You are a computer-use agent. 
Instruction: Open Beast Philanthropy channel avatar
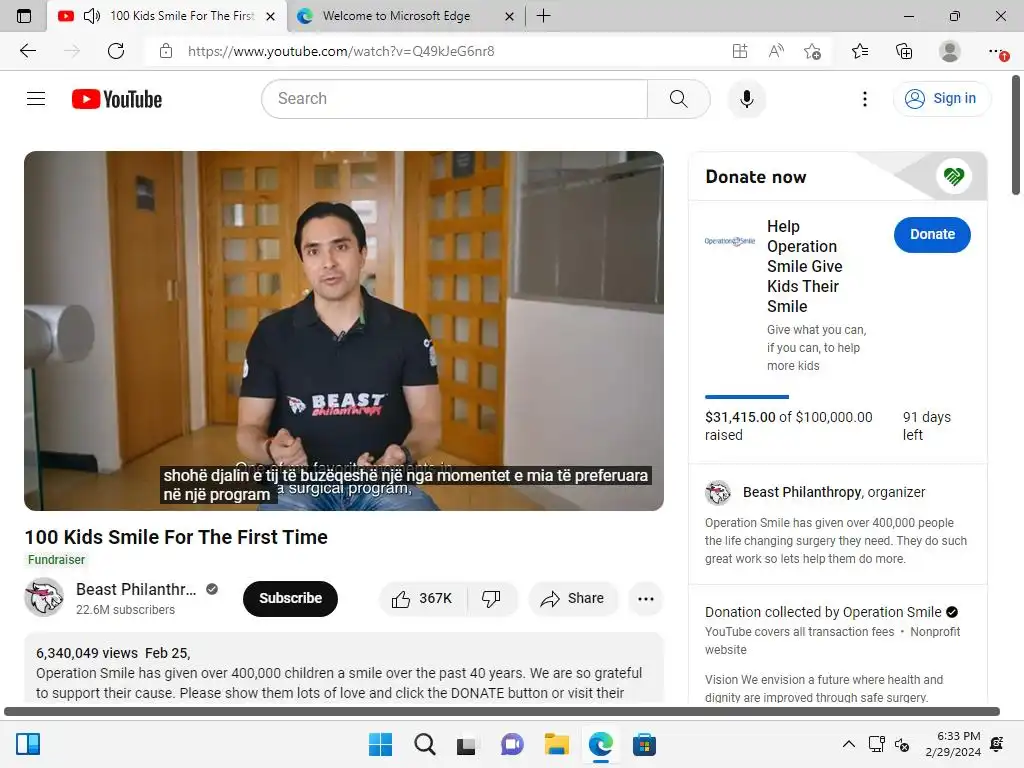tap(44, 598)
